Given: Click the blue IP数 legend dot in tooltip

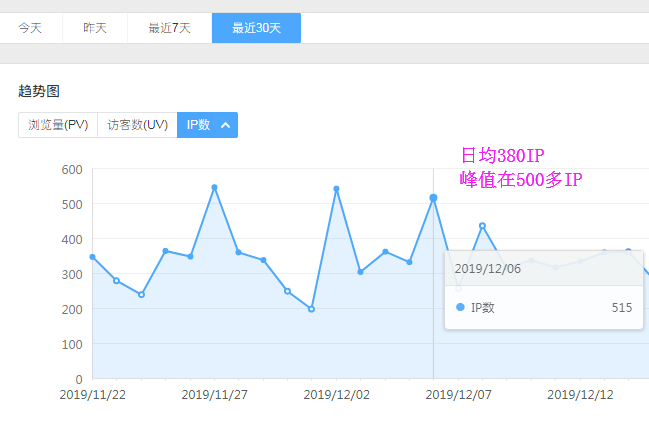Looking at the screenshot, I should click(x=460, y=308).
